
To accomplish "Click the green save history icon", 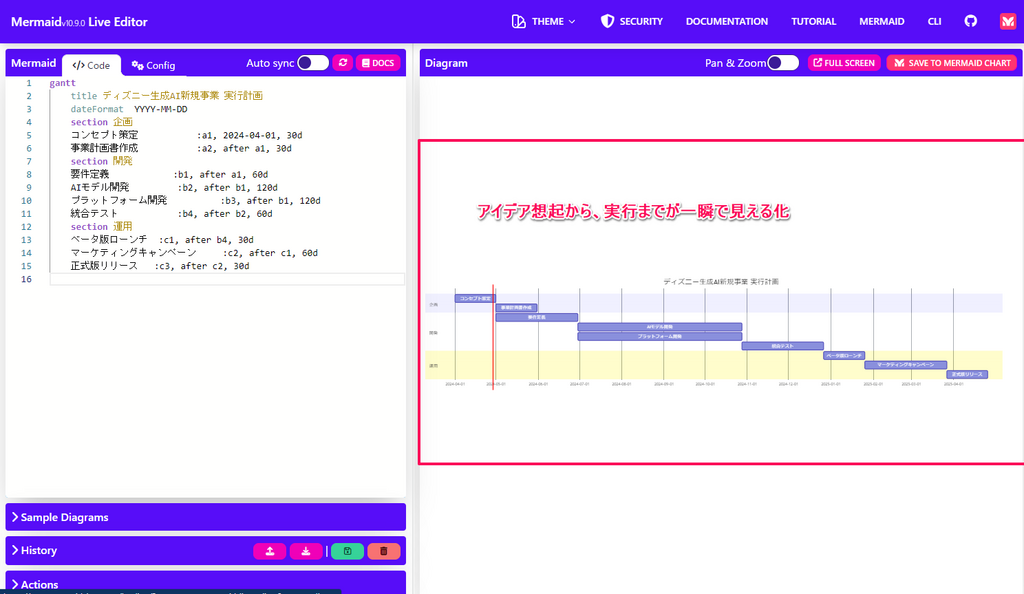I will coord(347,551).
